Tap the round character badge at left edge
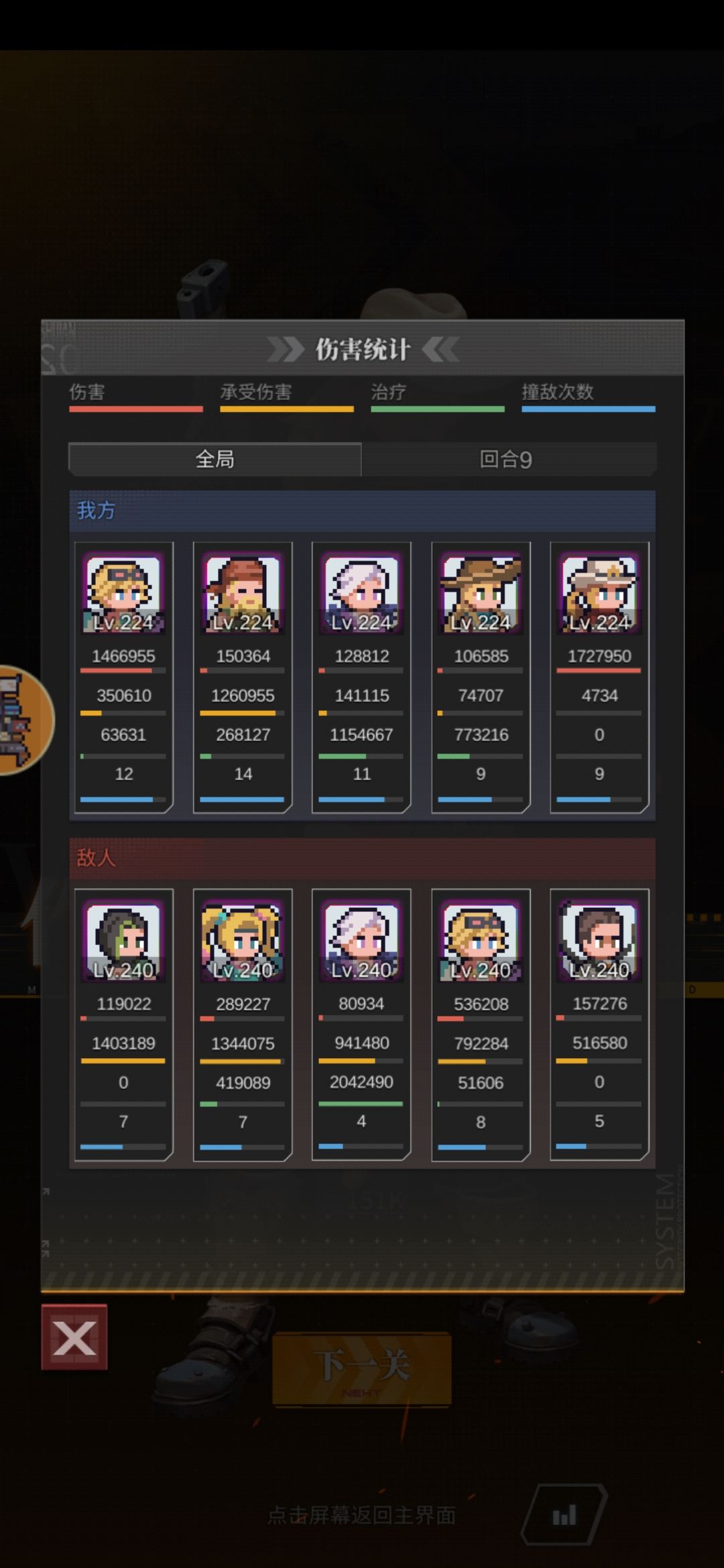724x1568 pixels. 24,720
